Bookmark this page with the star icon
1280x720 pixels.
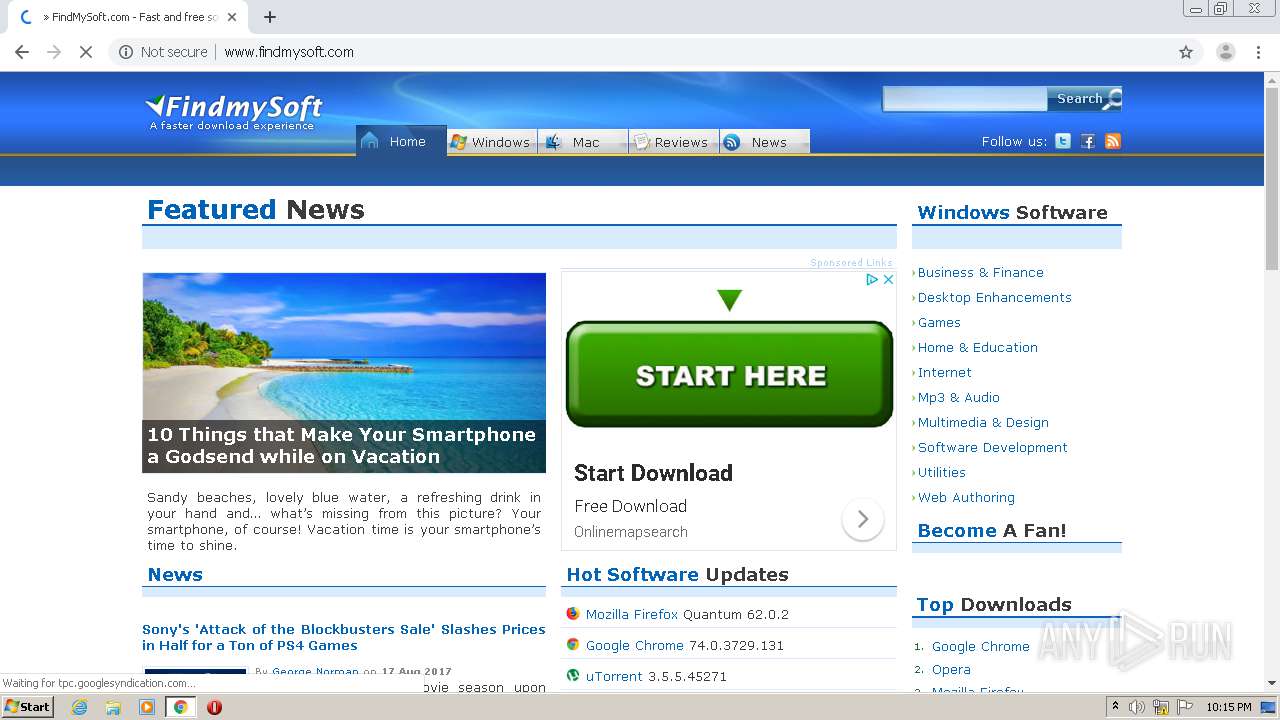click(1186, 52)
